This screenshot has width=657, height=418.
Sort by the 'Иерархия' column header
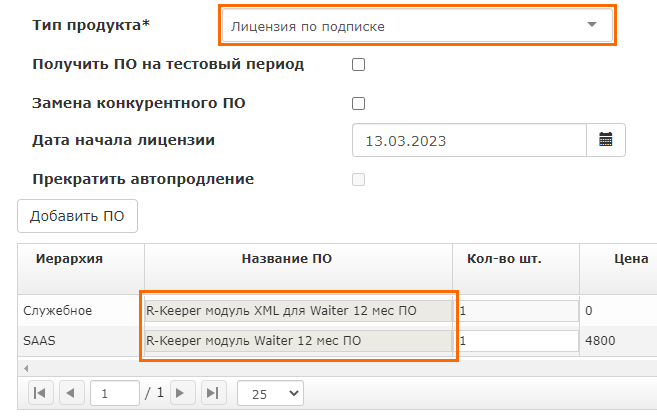point(70,259)
